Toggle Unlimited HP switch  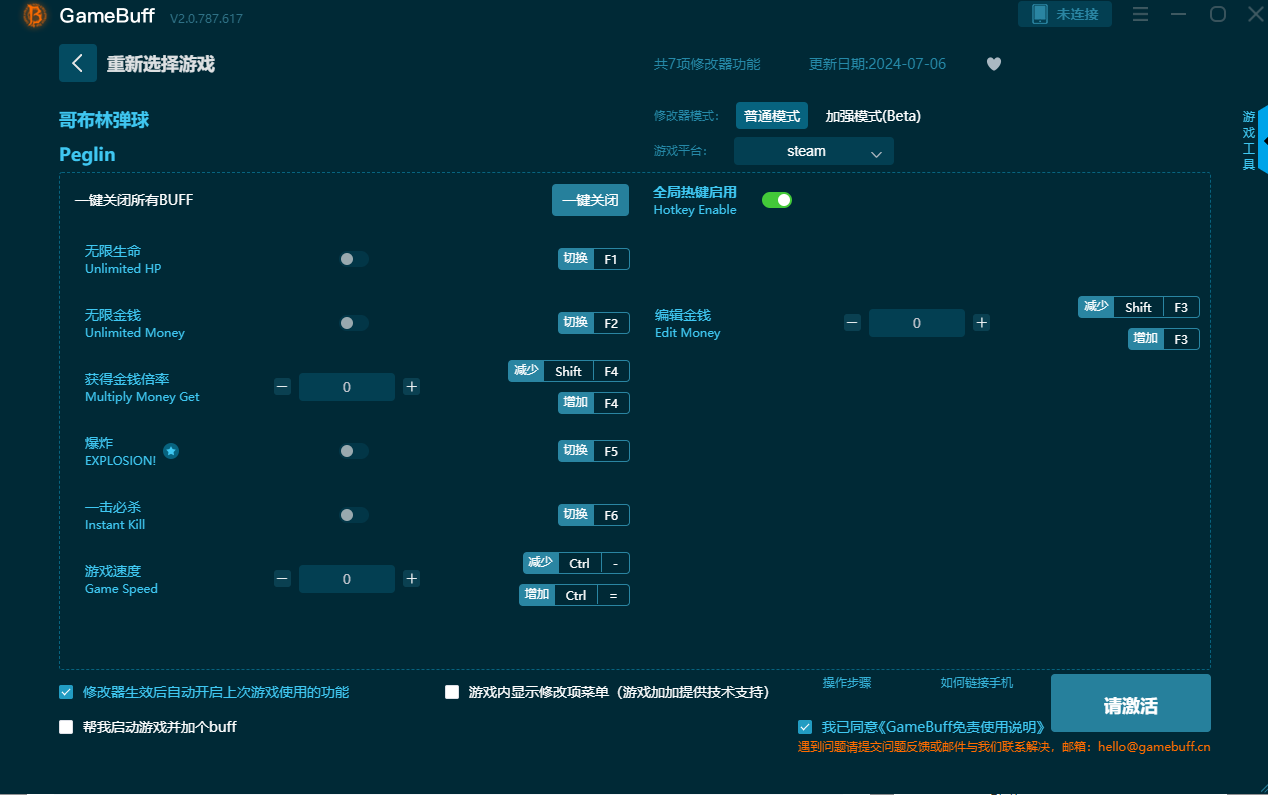point(353,259)
